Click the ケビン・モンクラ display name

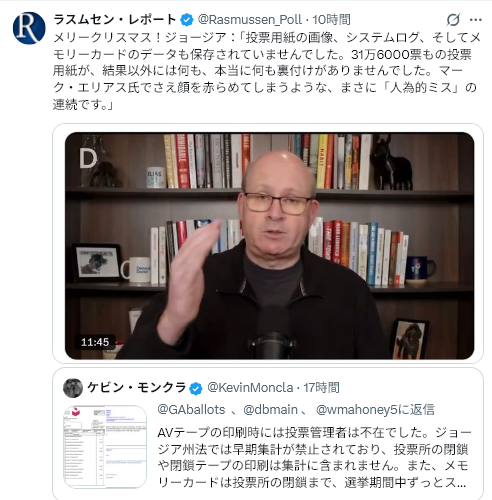pyautogui.click(x=136, y=388)
